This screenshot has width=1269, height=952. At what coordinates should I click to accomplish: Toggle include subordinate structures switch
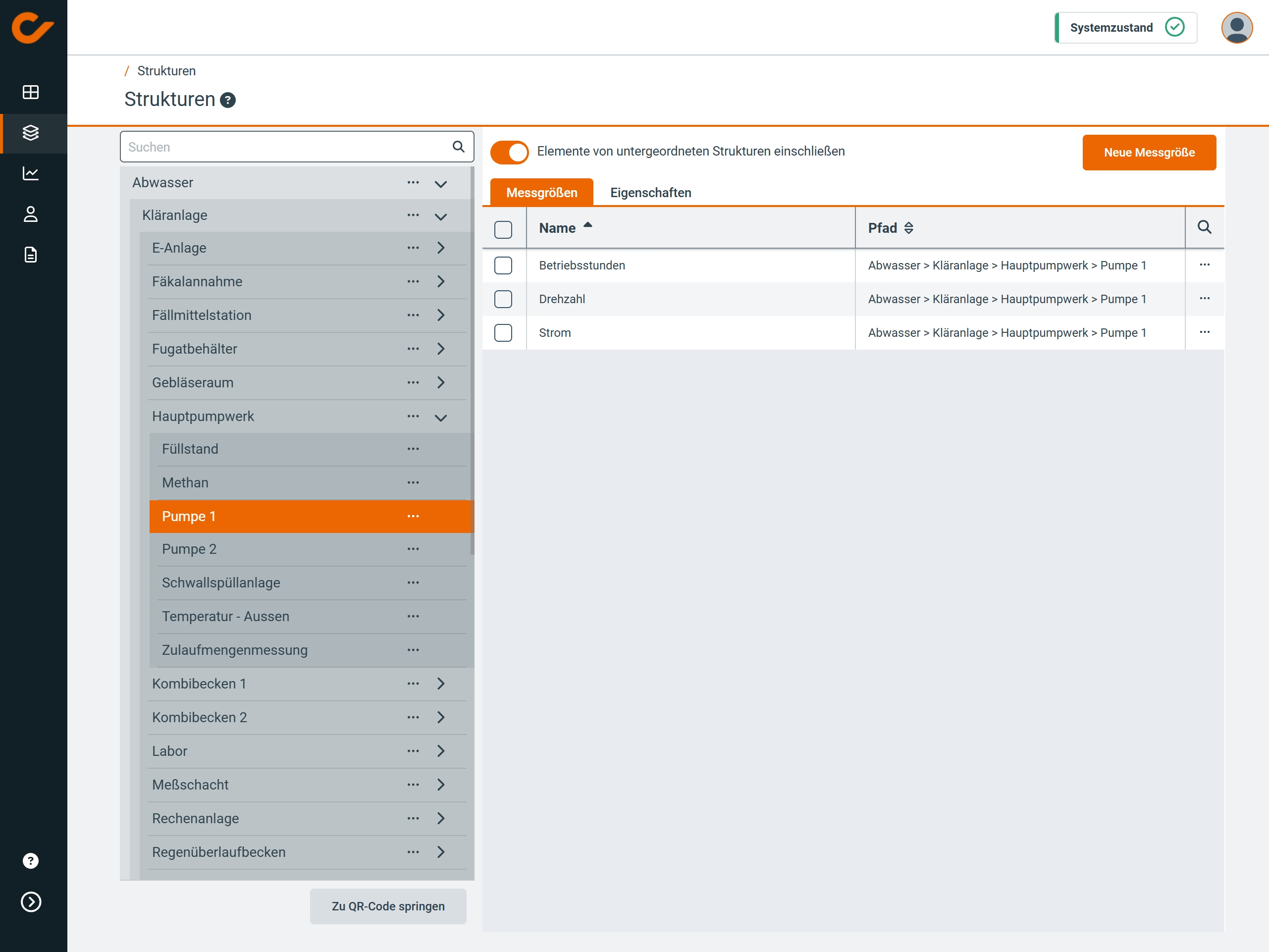[510, 152]
